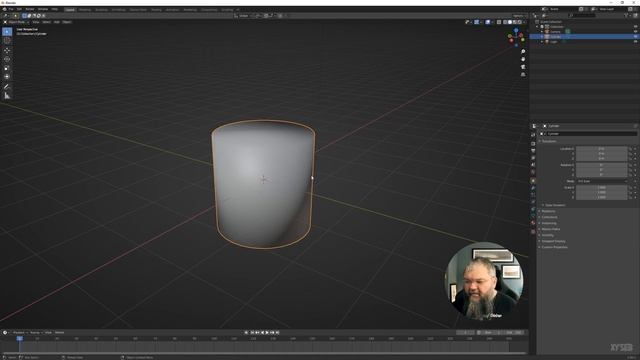Open the Render properties tab icon
Screen dimensions: 640x360
pos(533,144)
